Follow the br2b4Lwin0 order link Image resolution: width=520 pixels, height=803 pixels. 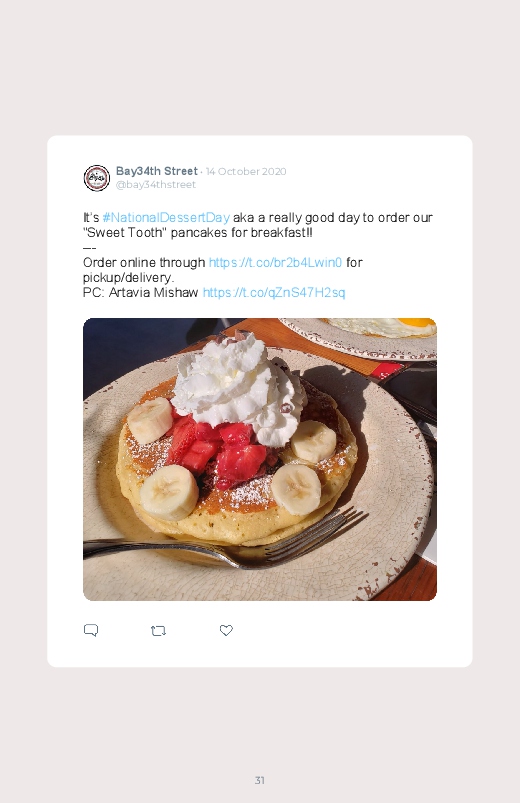[275, 263]
